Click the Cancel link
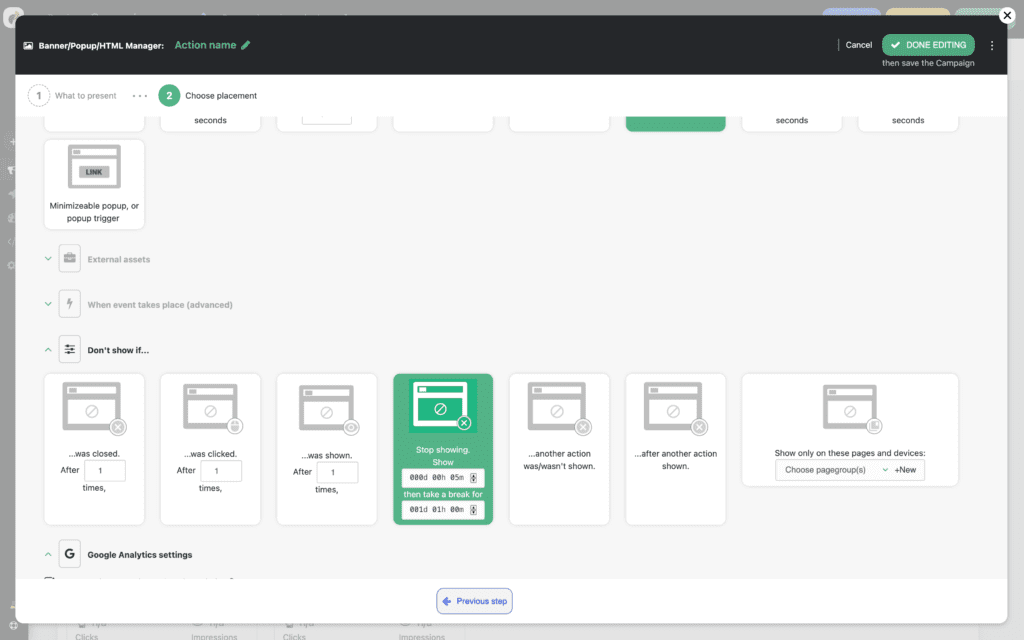This screenshot has width=1024, height=640. click(858, 45)
